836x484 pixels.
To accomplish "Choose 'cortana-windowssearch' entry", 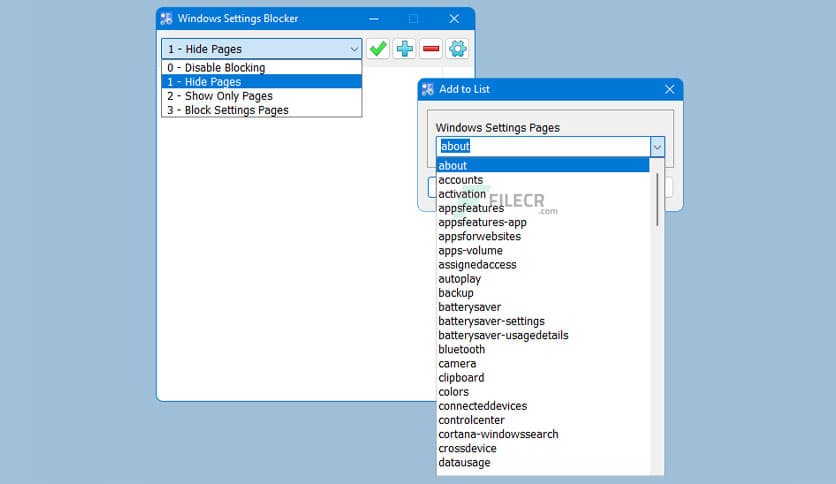I will click(543, 434).
